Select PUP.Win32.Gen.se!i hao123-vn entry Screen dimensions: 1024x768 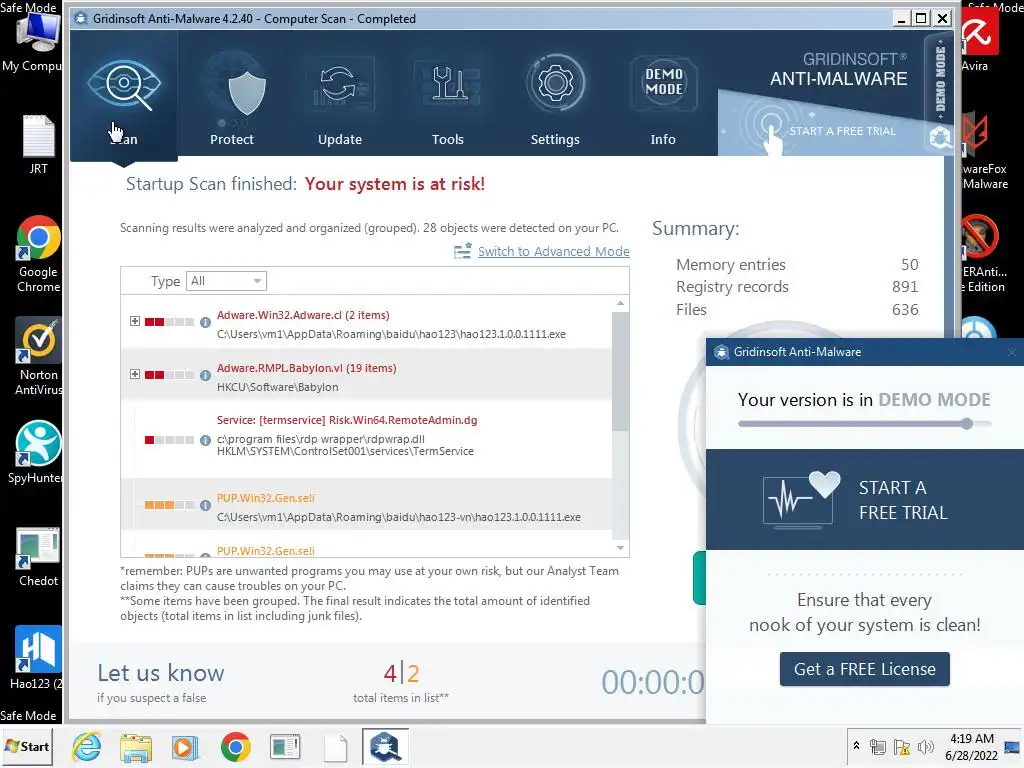click(x=366, y=504)
